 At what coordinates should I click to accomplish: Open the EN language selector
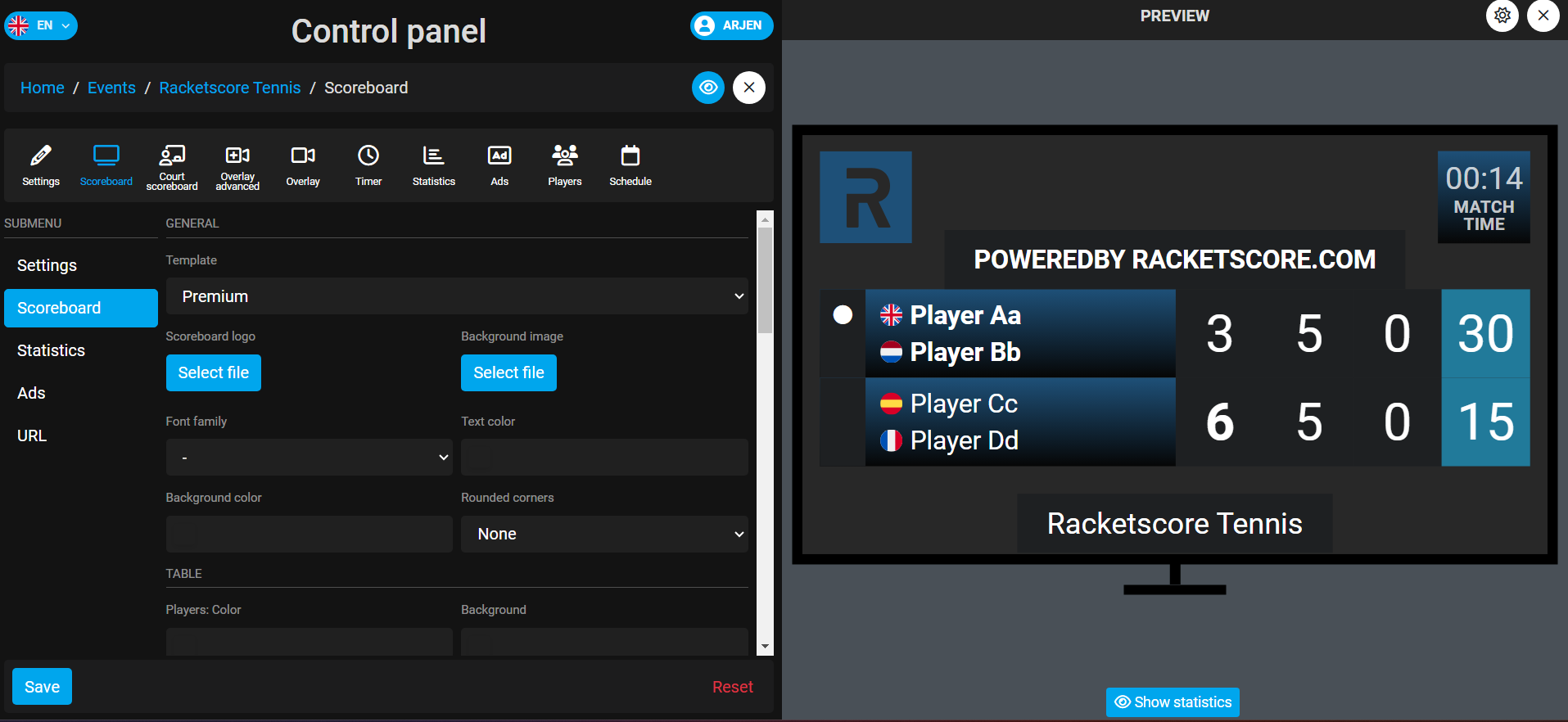[41, 25]
